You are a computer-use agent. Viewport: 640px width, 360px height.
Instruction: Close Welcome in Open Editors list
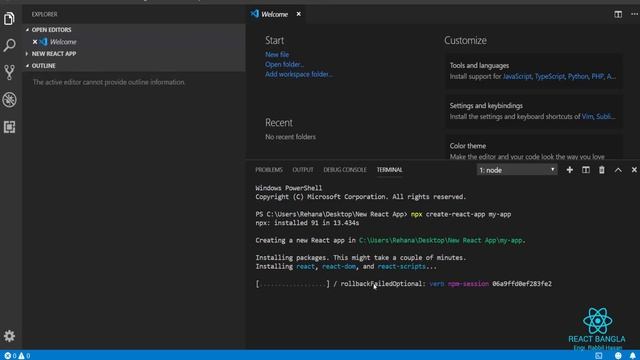click(x=35, y=42)
